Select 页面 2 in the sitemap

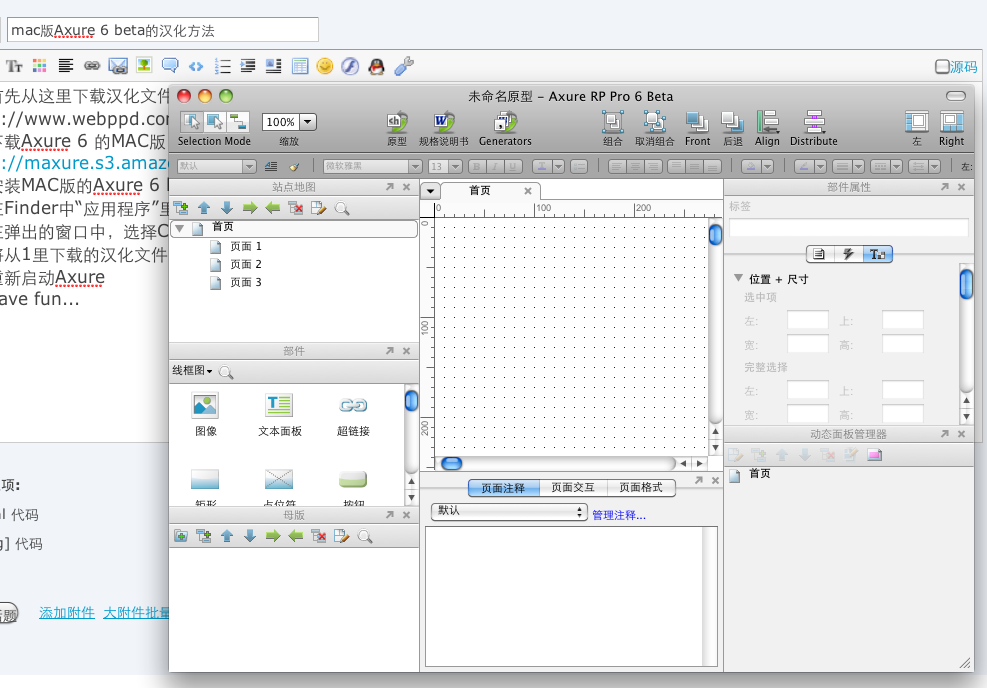(x=245, y=264)
